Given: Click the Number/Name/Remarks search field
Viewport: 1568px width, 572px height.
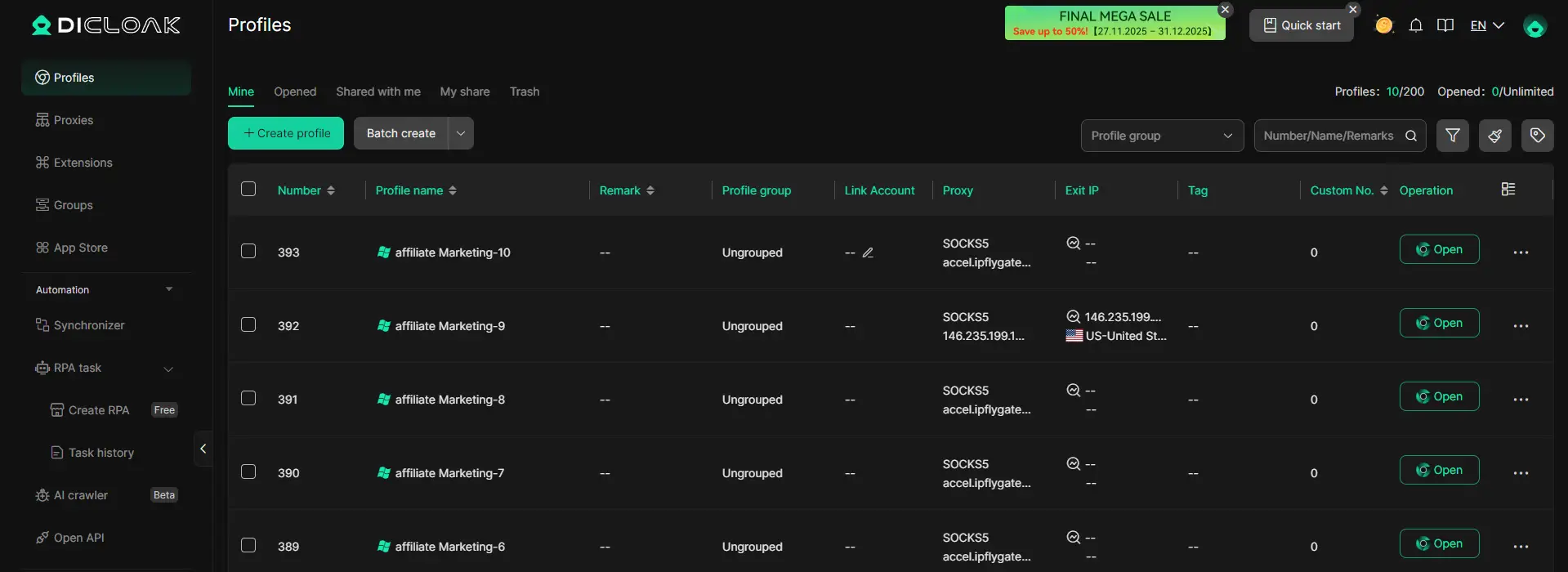Looking at the screenshot, I should pos(1328,136).
